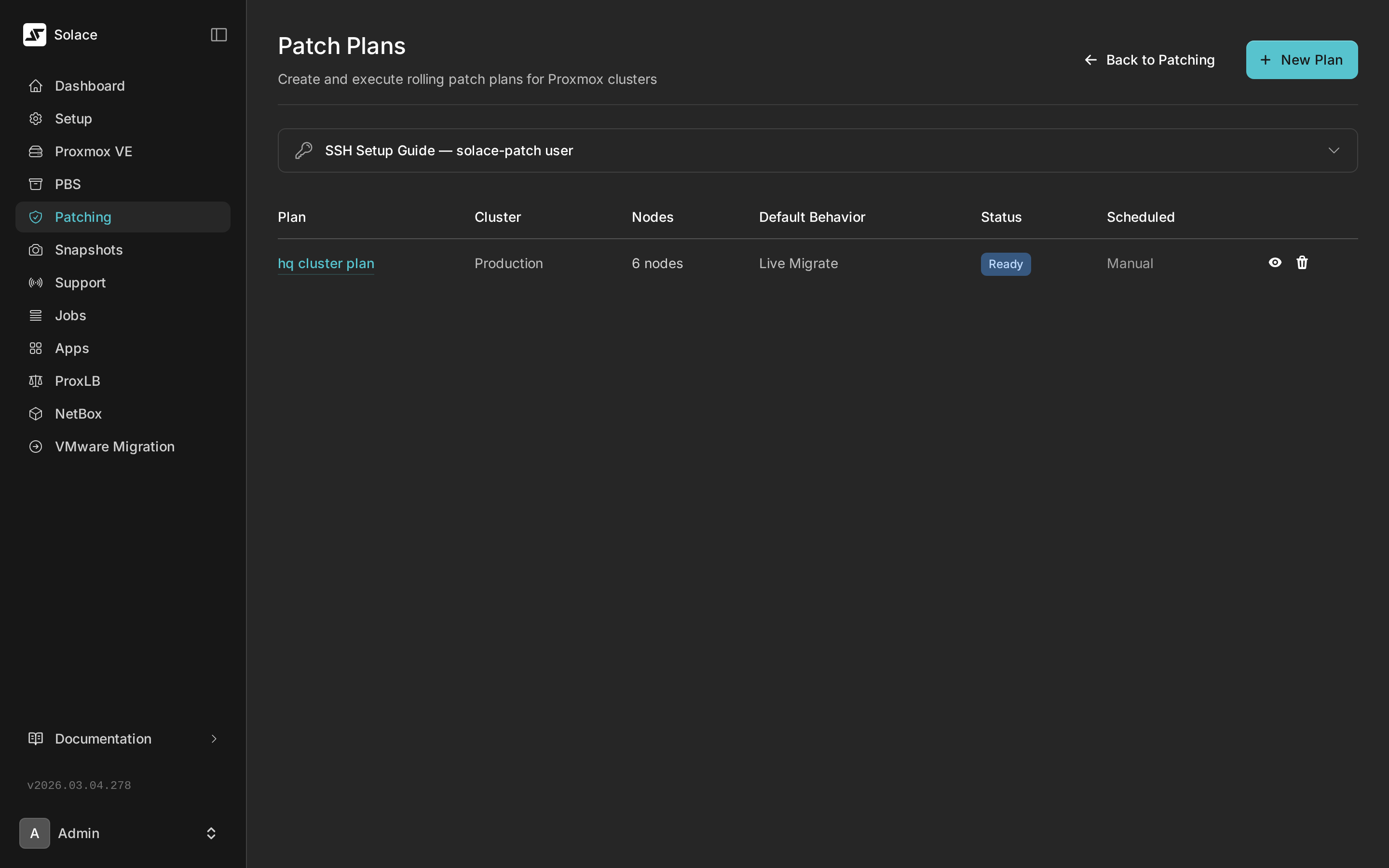Delete the hq cluster plan

click(1301, 262)
